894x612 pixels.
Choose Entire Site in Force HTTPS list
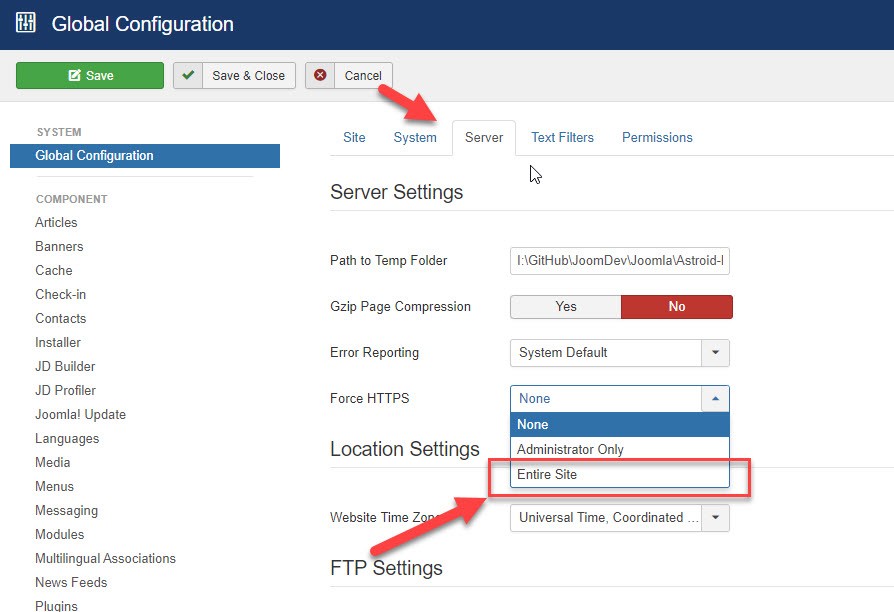(x=620, y=475)
